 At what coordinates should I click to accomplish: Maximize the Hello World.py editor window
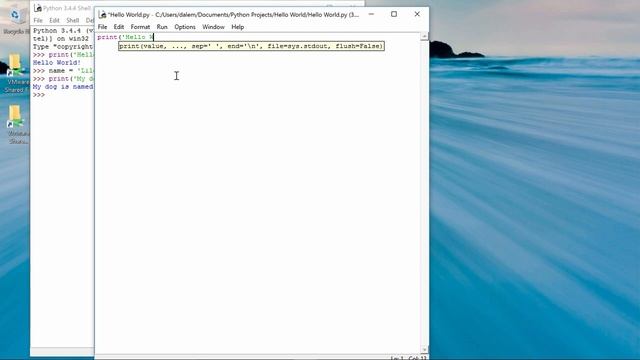pyautogui.click(x=394, y=14)
